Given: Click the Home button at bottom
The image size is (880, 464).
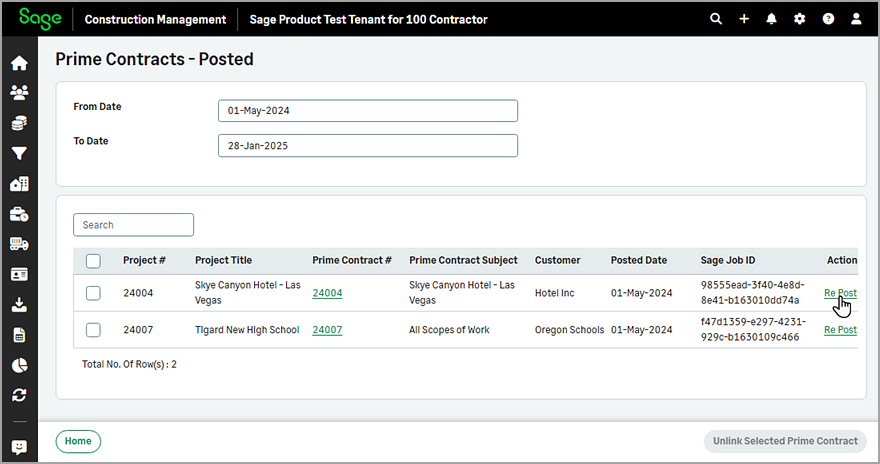Looking at the screenshot, I should point(78,441).
